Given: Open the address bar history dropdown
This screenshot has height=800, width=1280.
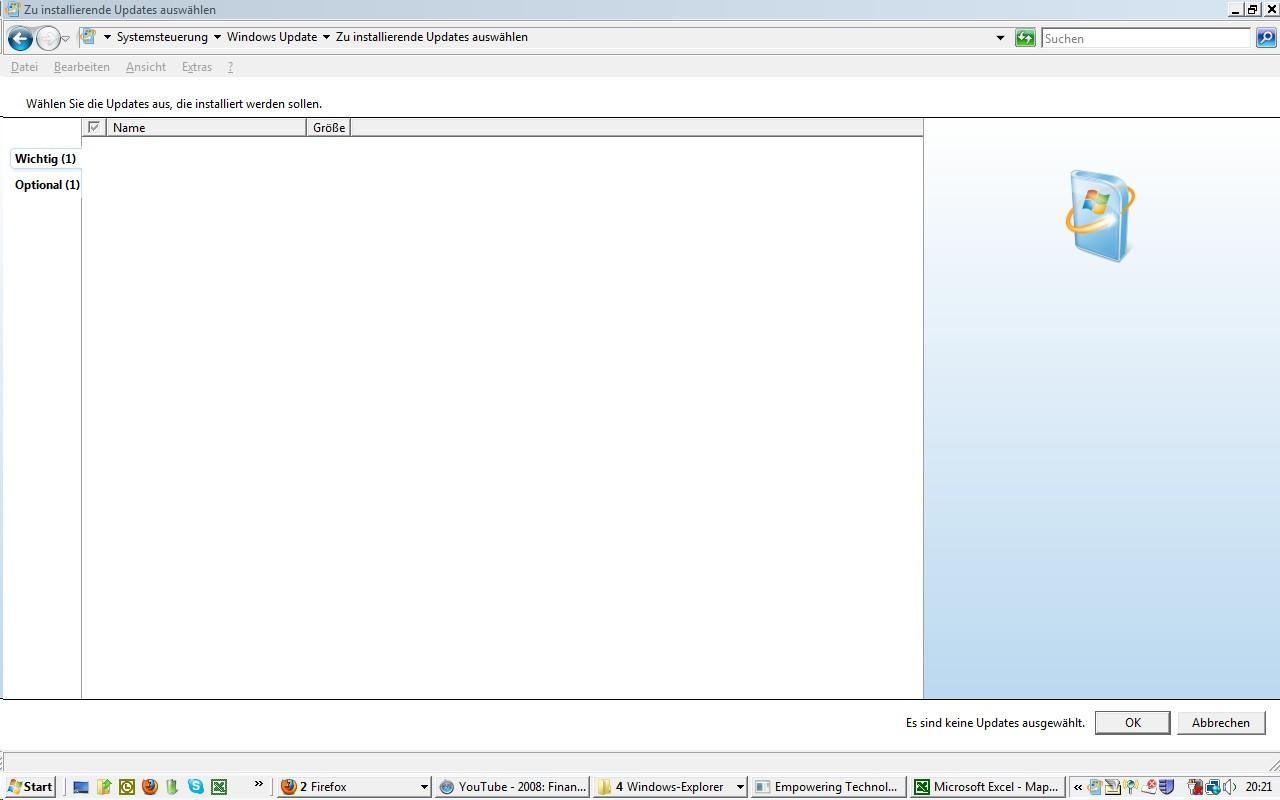Looking at the screenshot, I should pos(1000,38).
